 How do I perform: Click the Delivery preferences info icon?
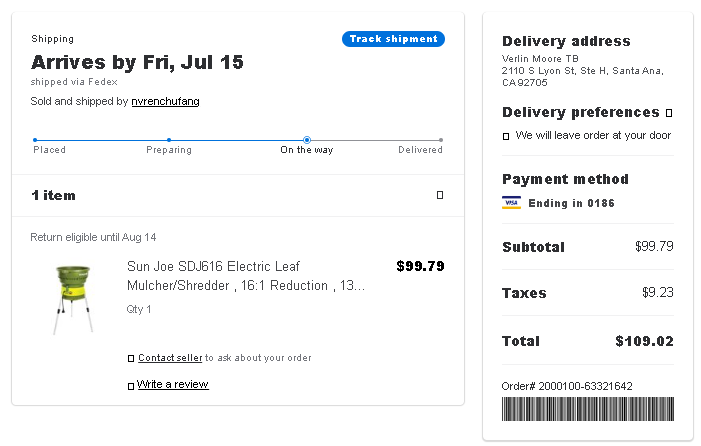coord(669,113)
